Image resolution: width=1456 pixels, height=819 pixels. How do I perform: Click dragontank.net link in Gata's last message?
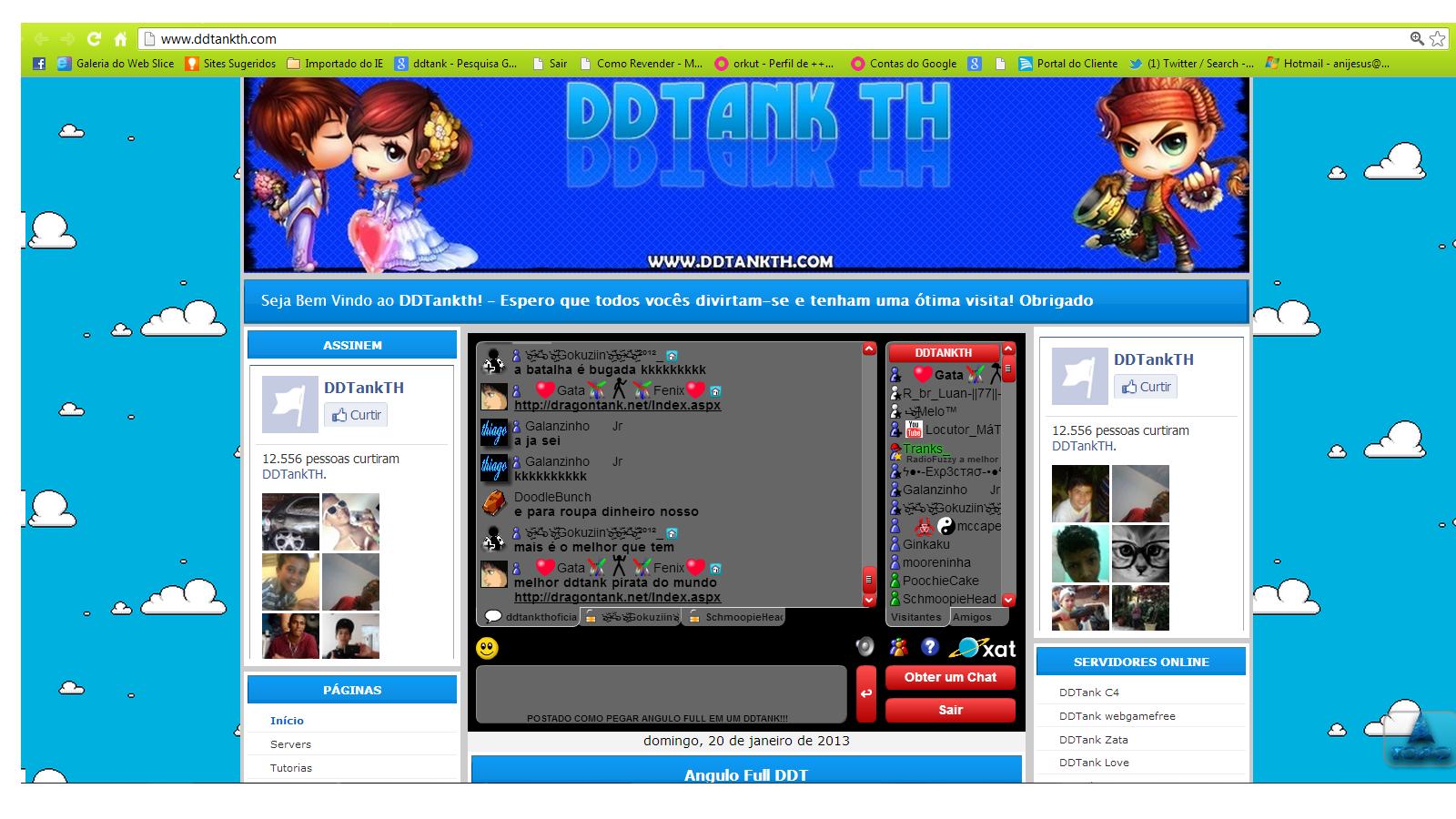pos(617,598)
